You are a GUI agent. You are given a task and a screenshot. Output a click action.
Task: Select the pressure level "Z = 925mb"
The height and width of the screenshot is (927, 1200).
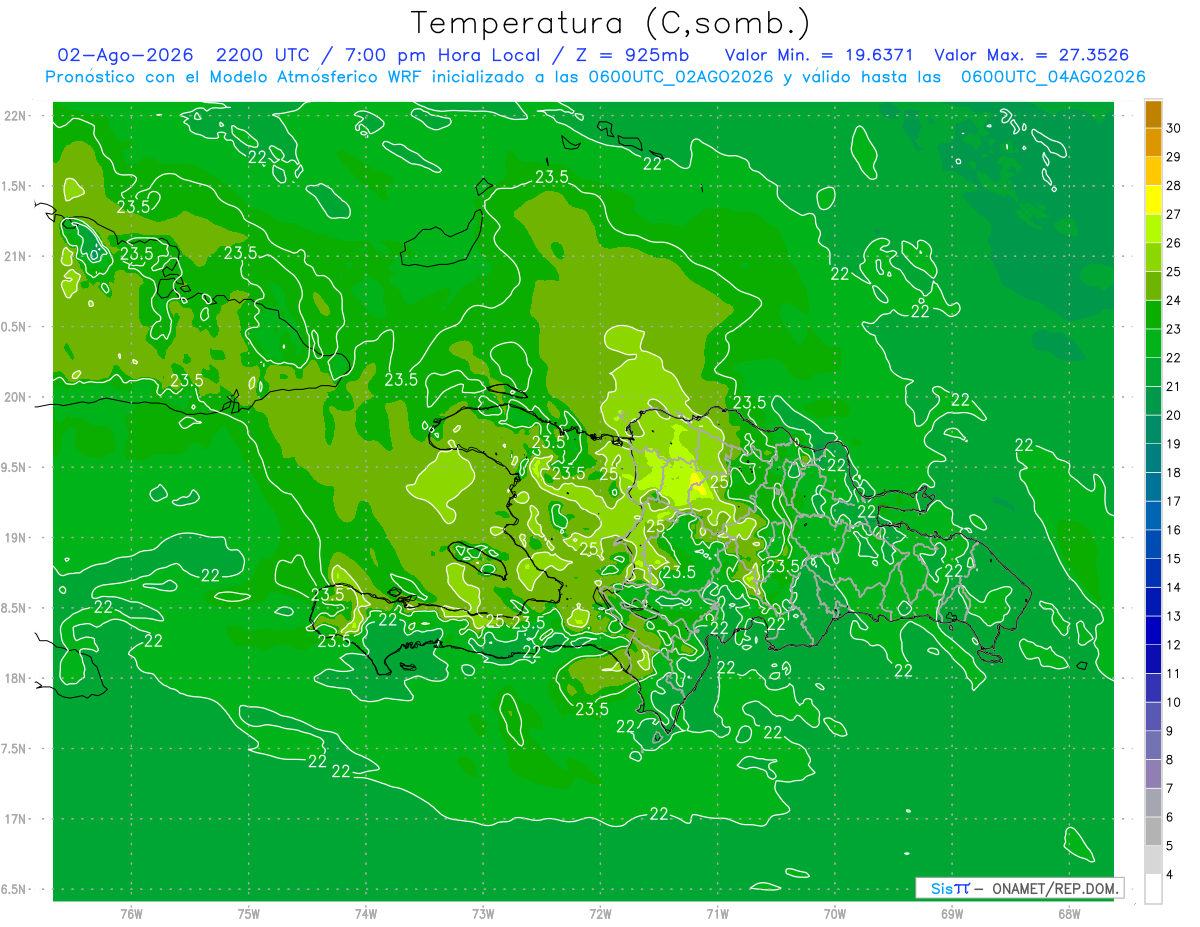pyautogui.click(x=628, y=56)
